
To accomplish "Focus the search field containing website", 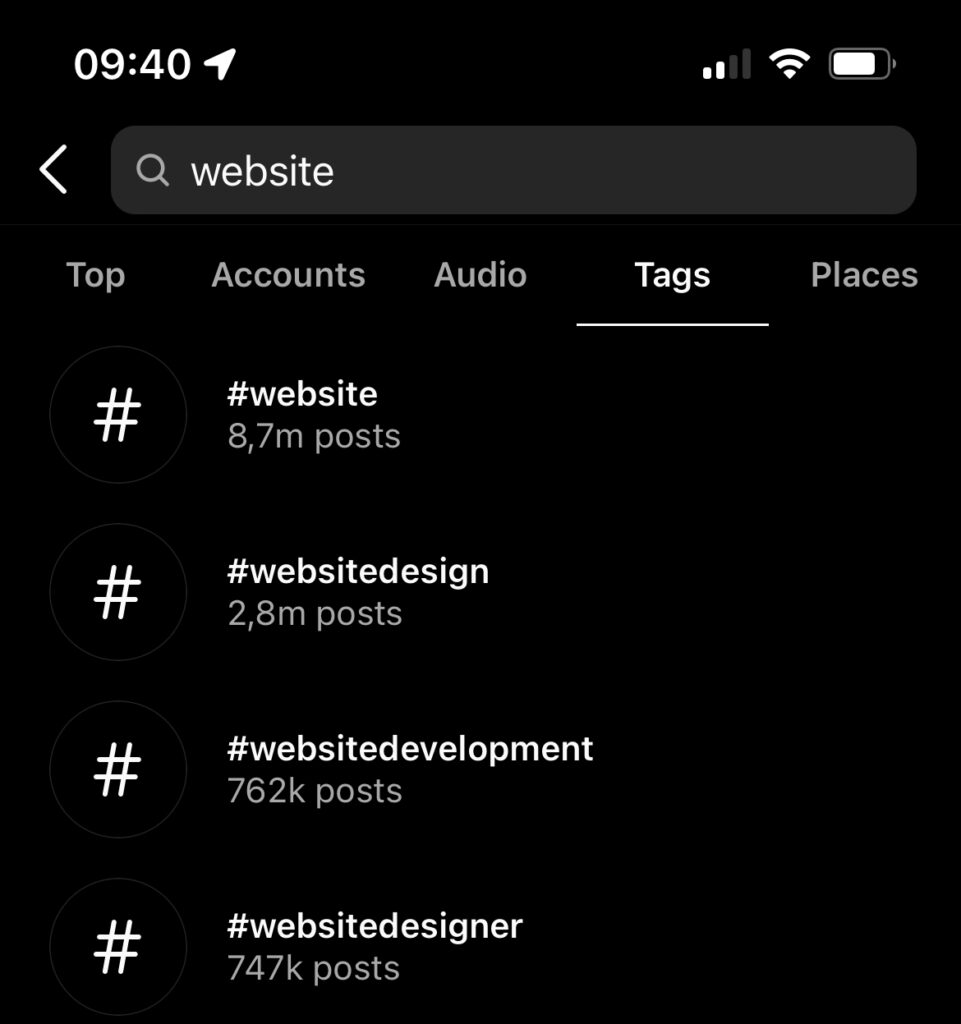I will pyautogui.click(x=514, y=170).
